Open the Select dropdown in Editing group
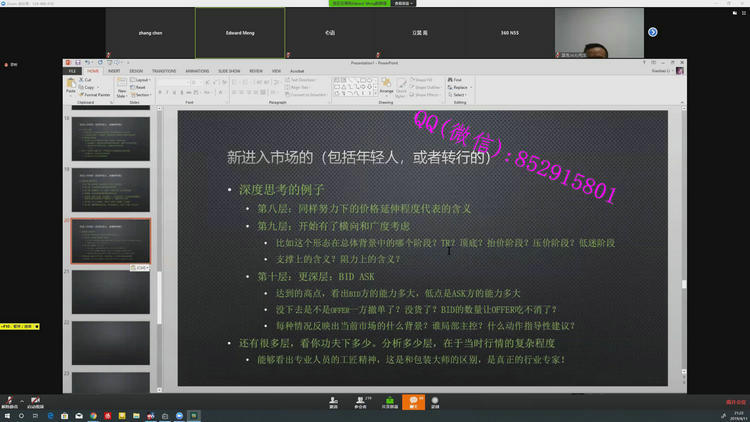750x422 pixels. (459, 95)
